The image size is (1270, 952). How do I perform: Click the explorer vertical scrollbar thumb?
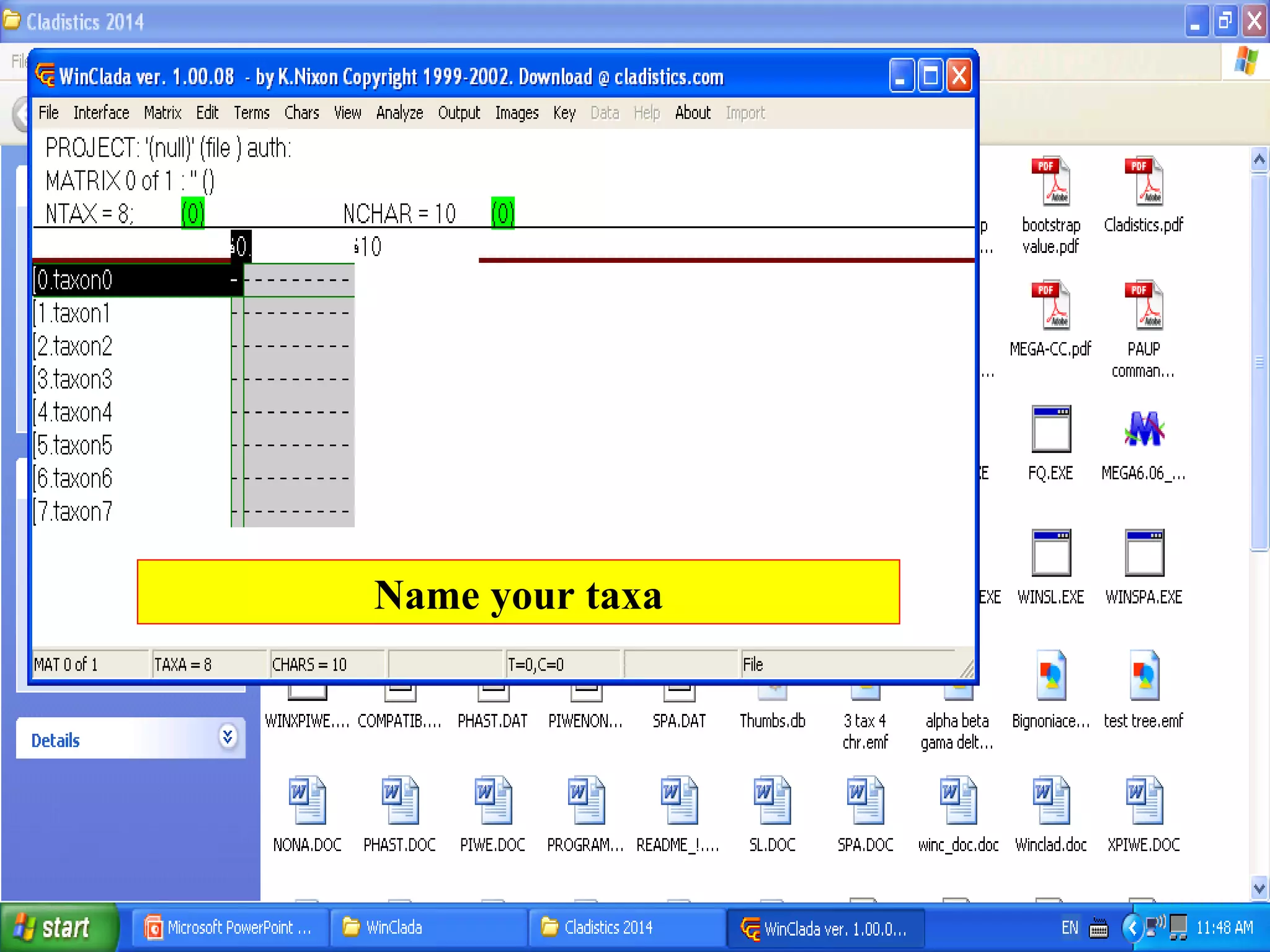(x=1259, y=363)
